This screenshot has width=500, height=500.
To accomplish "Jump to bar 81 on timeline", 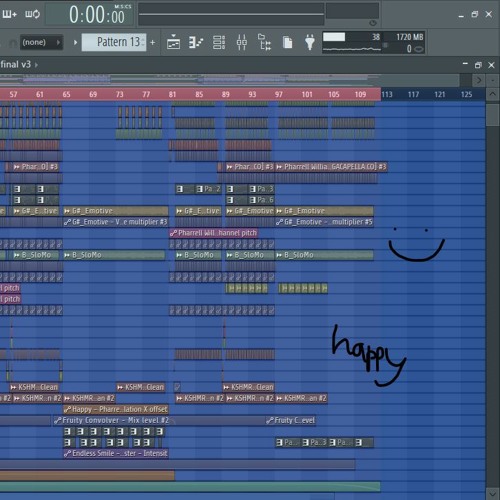I will [x=172, y=94].
